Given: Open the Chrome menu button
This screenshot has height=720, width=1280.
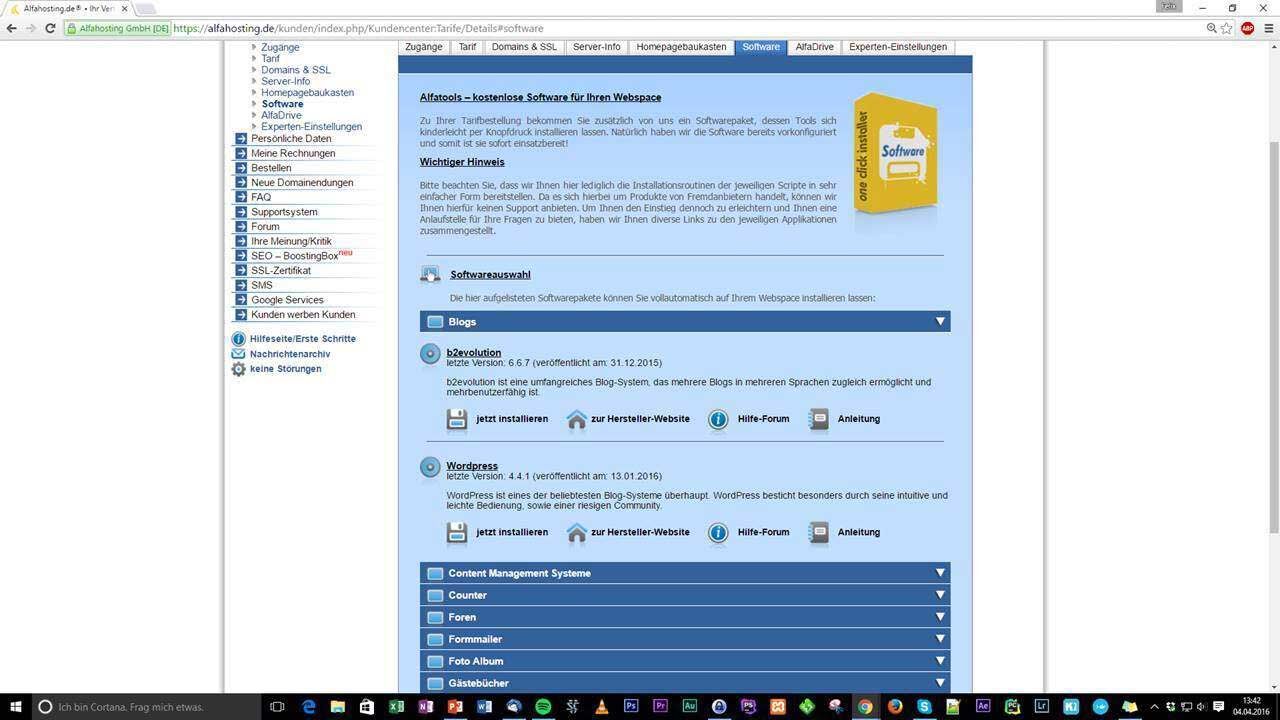Looking at the screenshot, I should click(1269, 28).
